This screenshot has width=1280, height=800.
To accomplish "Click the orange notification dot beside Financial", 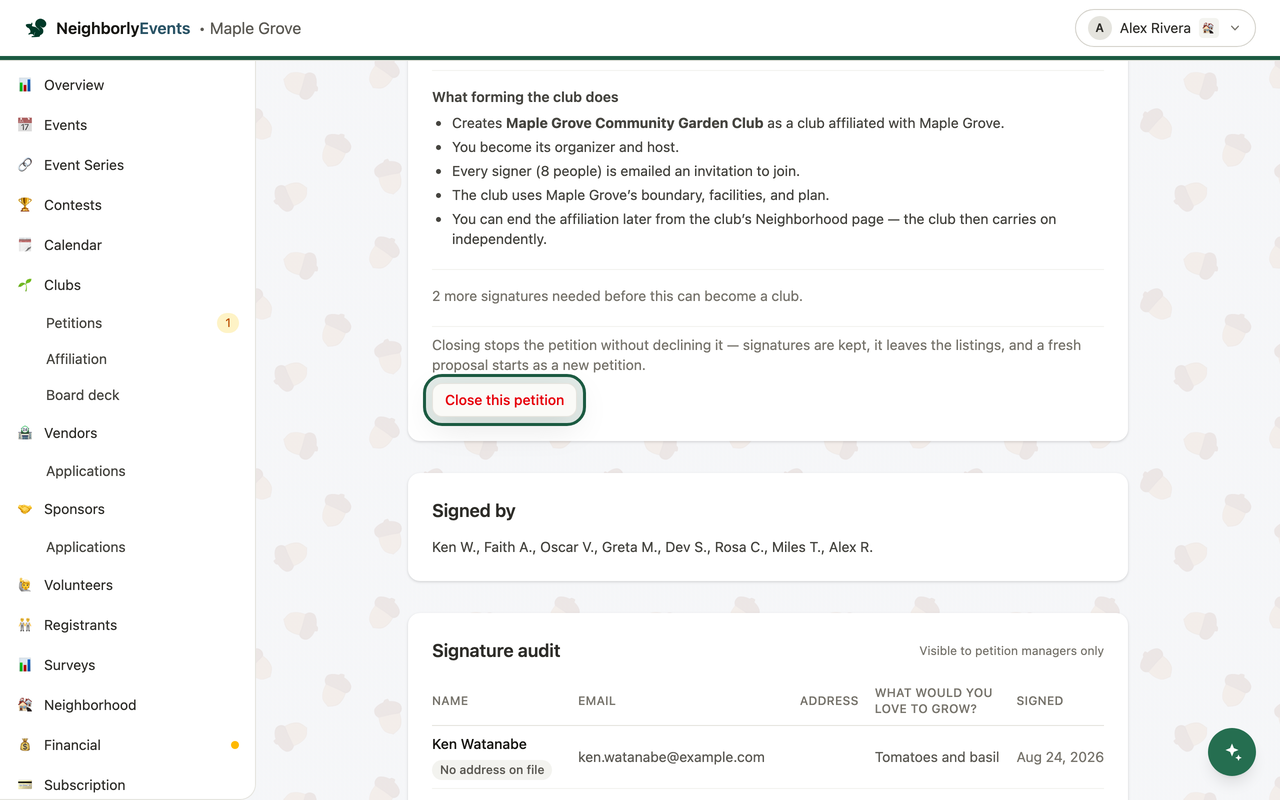I will tap(235, 745).
